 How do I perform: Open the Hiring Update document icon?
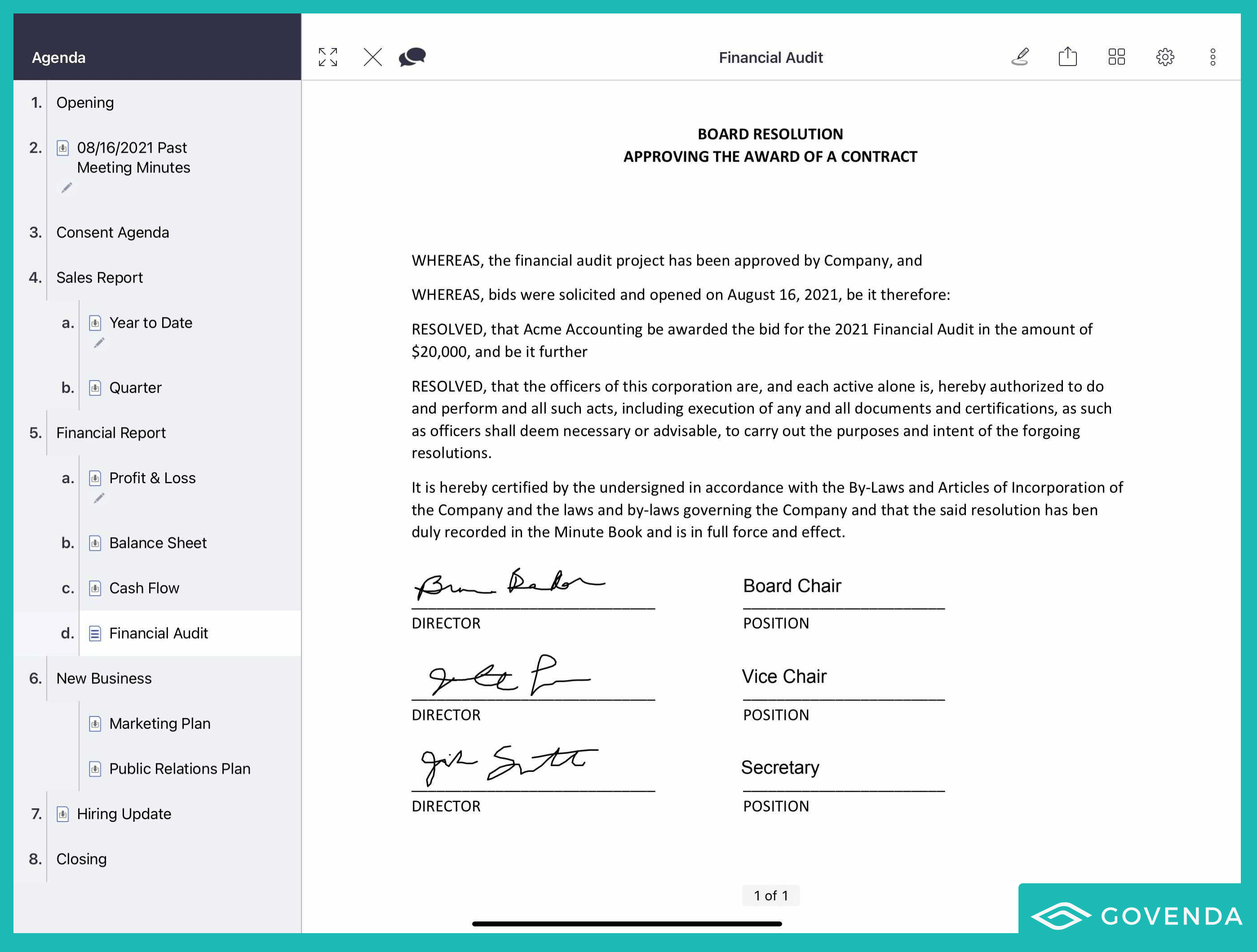(x=63, y=813)
